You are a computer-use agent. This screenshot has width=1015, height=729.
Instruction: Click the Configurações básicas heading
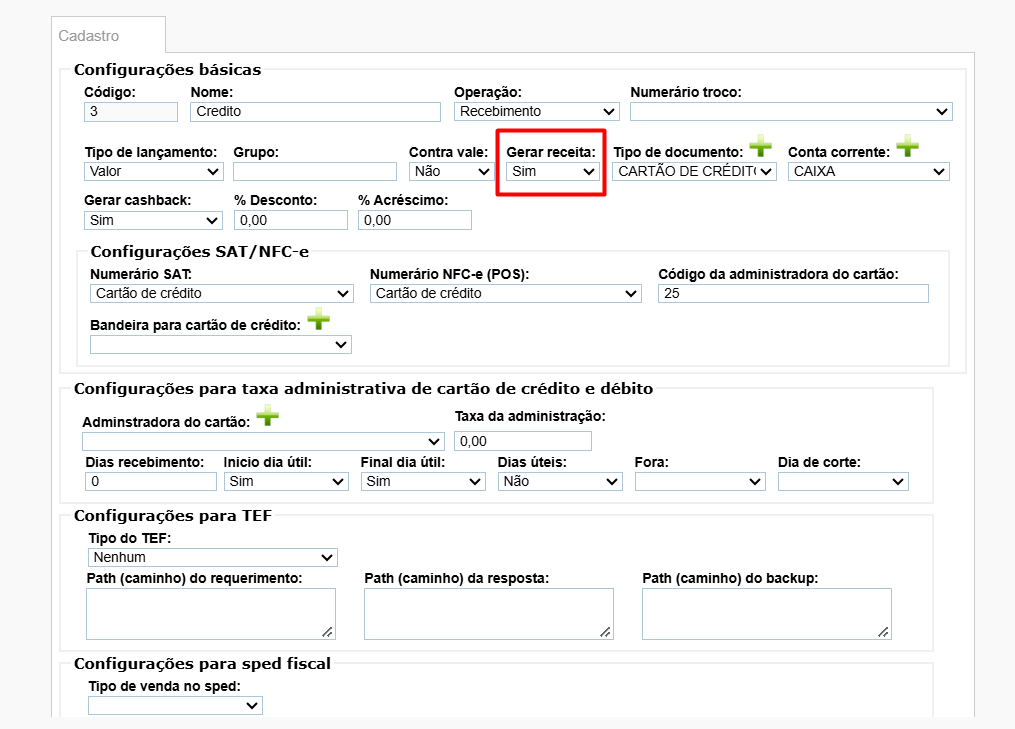click(x=168, y=70)
